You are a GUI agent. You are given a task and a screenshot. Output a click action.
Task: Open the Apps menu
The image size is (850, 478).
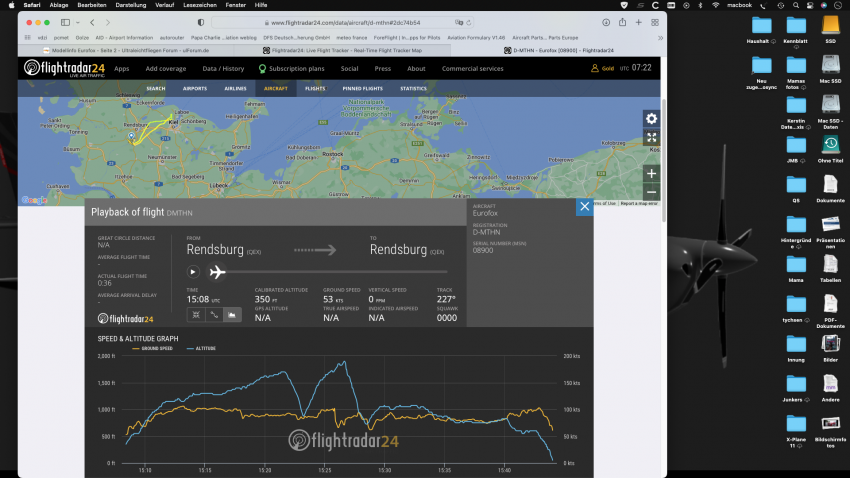(121, 69)
